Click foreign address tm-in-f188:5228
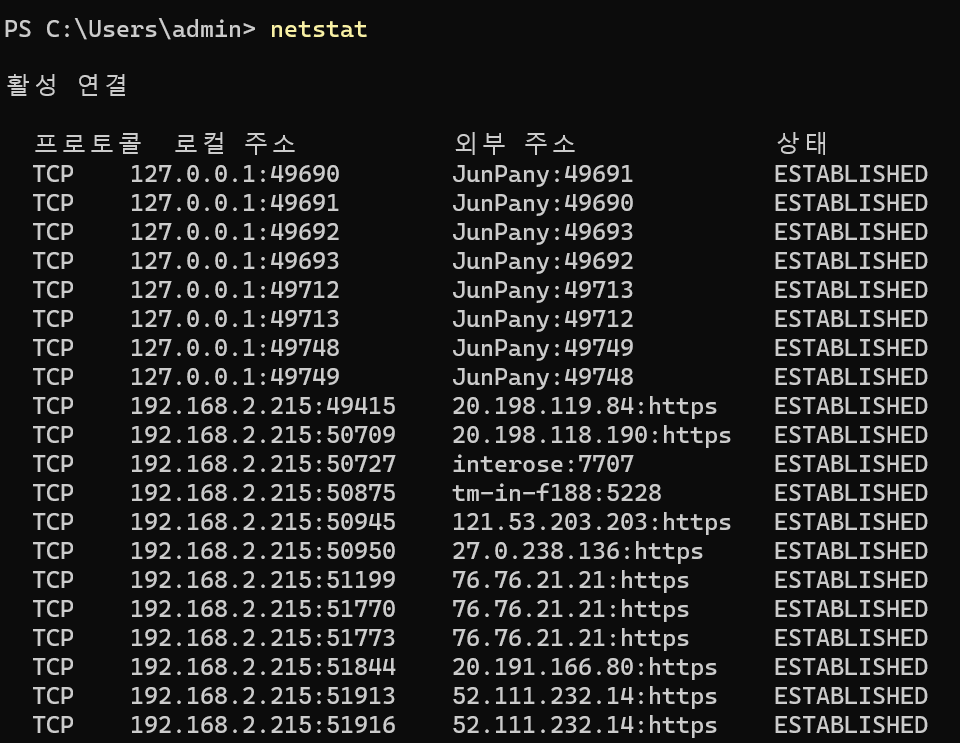The width and height of the screenshot is (960, 743). coord(557,493)
